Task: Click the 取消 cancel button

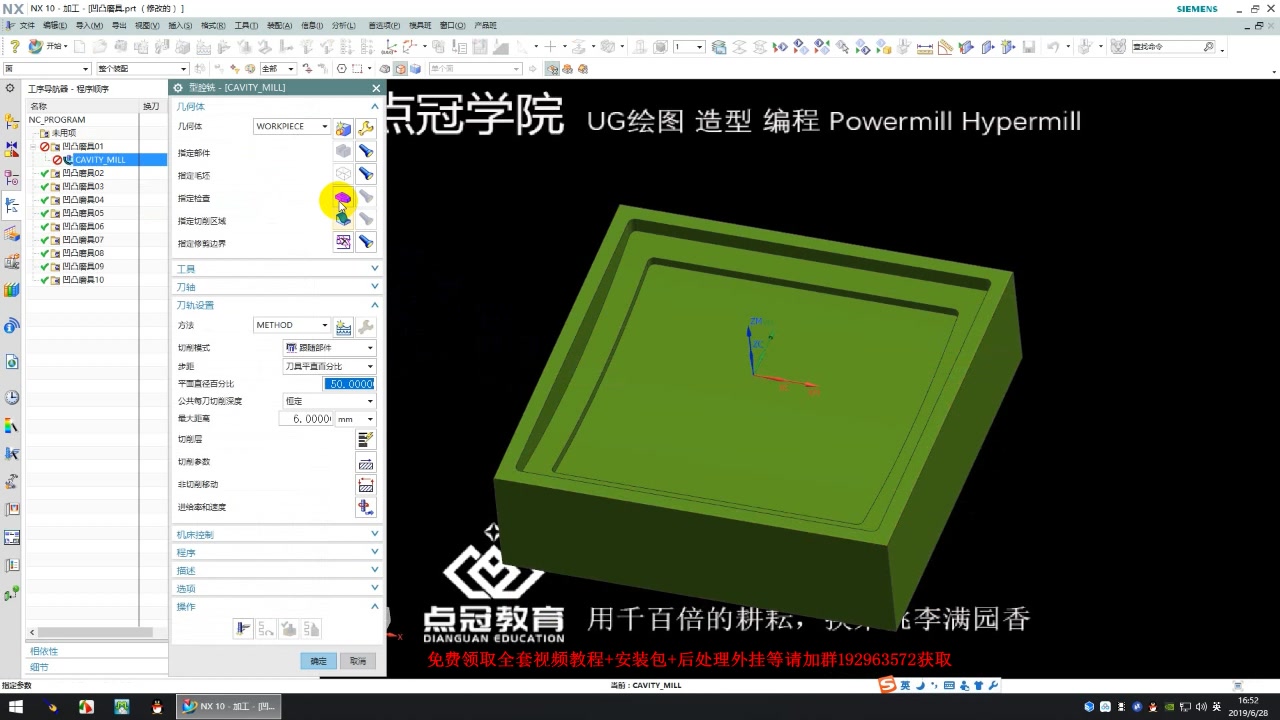Action: click(358, 661)
